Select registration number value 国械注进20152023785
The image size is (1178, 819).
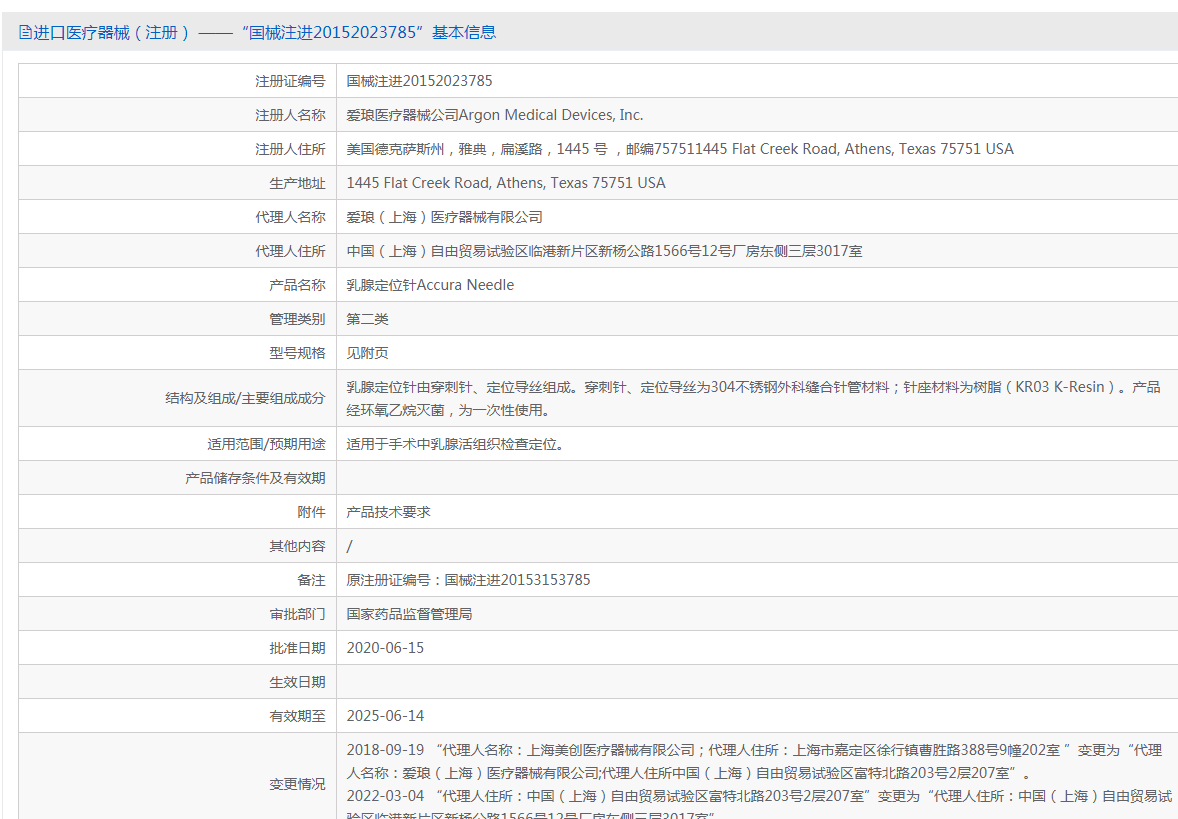click(419, 81)
